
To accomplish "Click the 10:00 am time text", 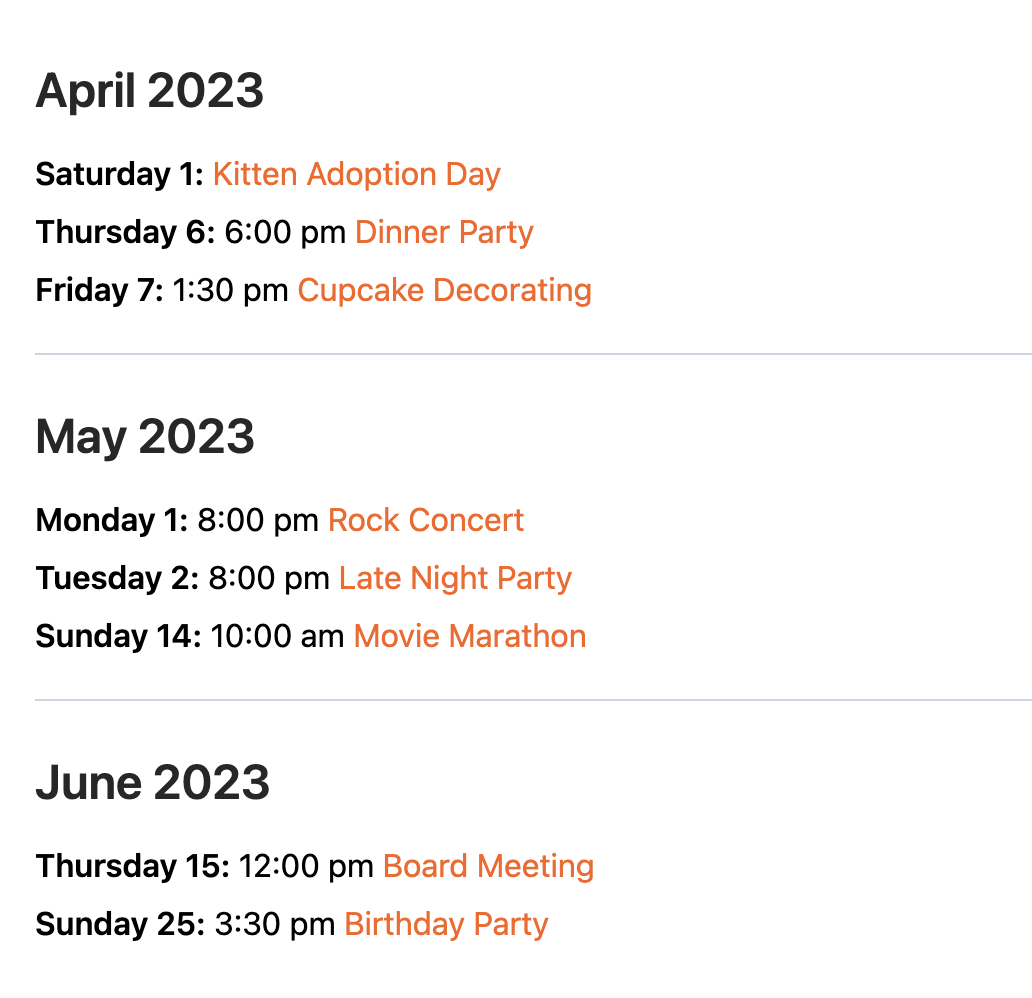I will (x=277, y=637).
